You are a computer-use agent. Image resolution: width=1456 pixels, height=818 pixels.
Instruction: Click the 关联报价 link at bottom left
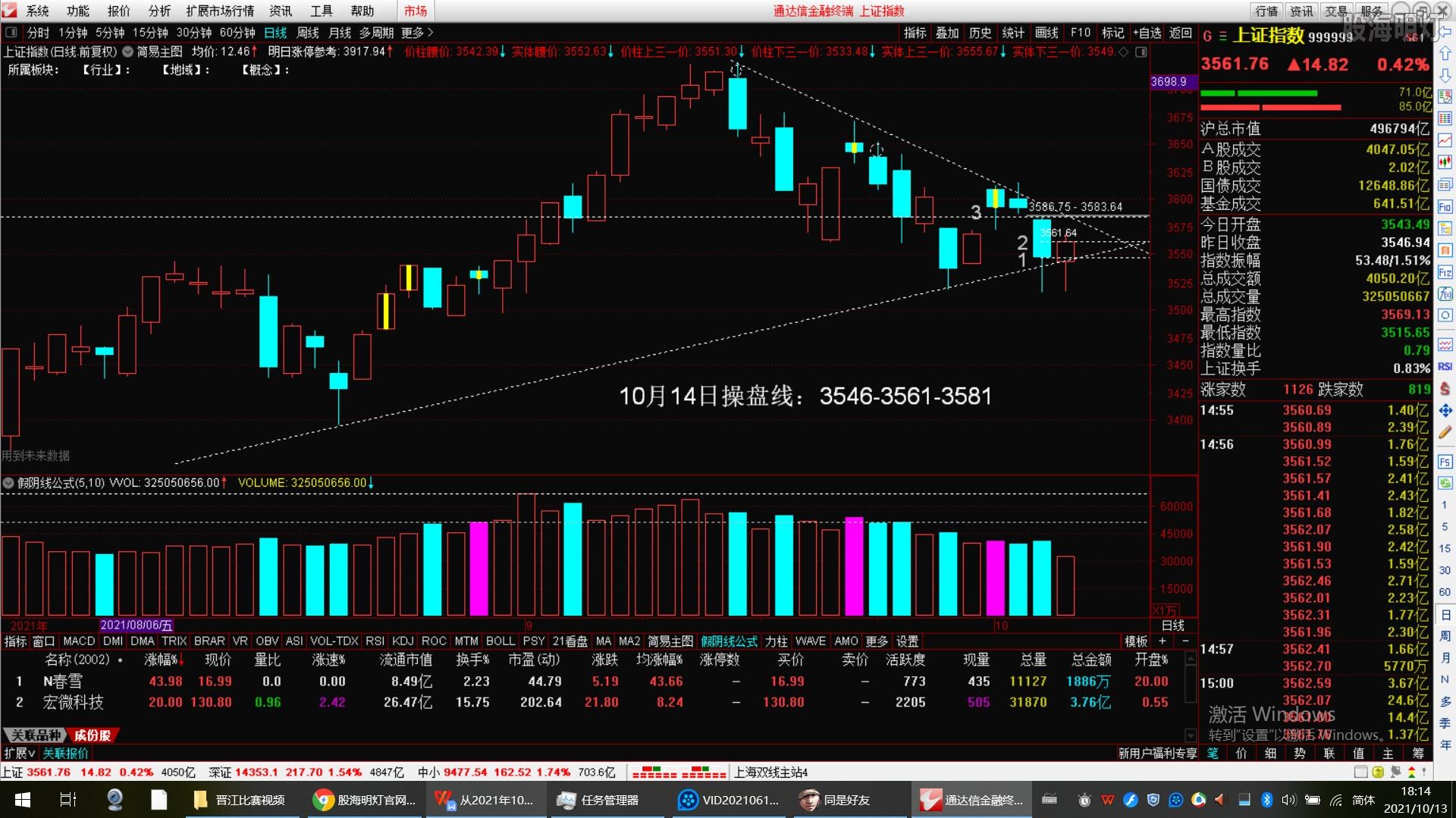point(65,753)
